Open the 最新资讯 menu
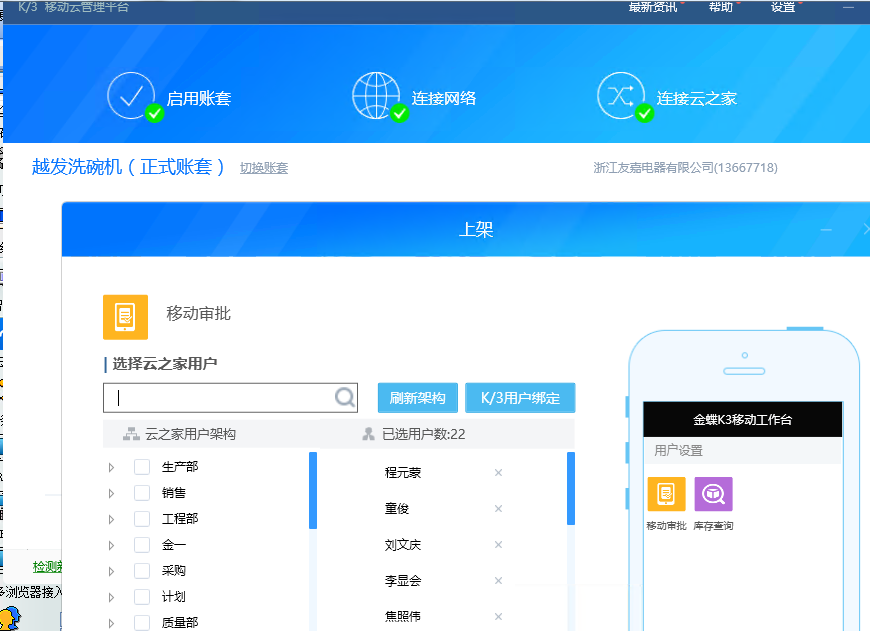The height and width of the screenshot is (631, 870). (x=653, y=7)
